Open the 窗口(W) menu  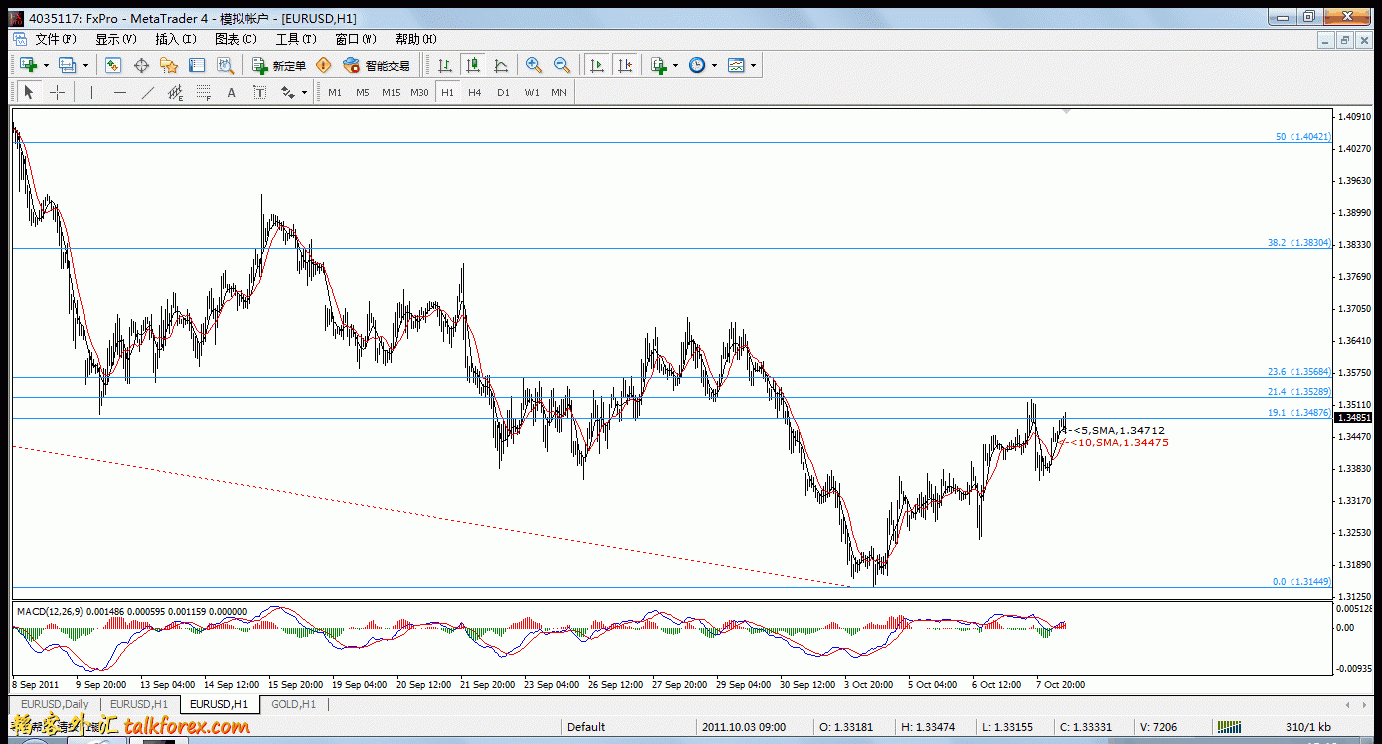click(x=356, y=39)
